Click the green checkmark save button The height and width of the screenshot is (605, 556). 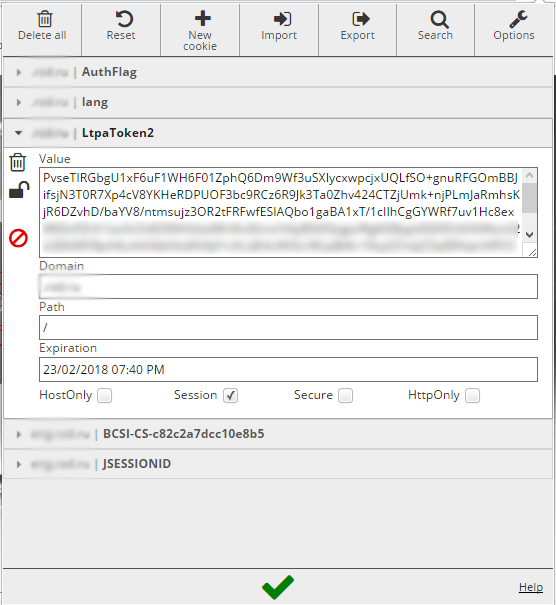pos(278,587)
